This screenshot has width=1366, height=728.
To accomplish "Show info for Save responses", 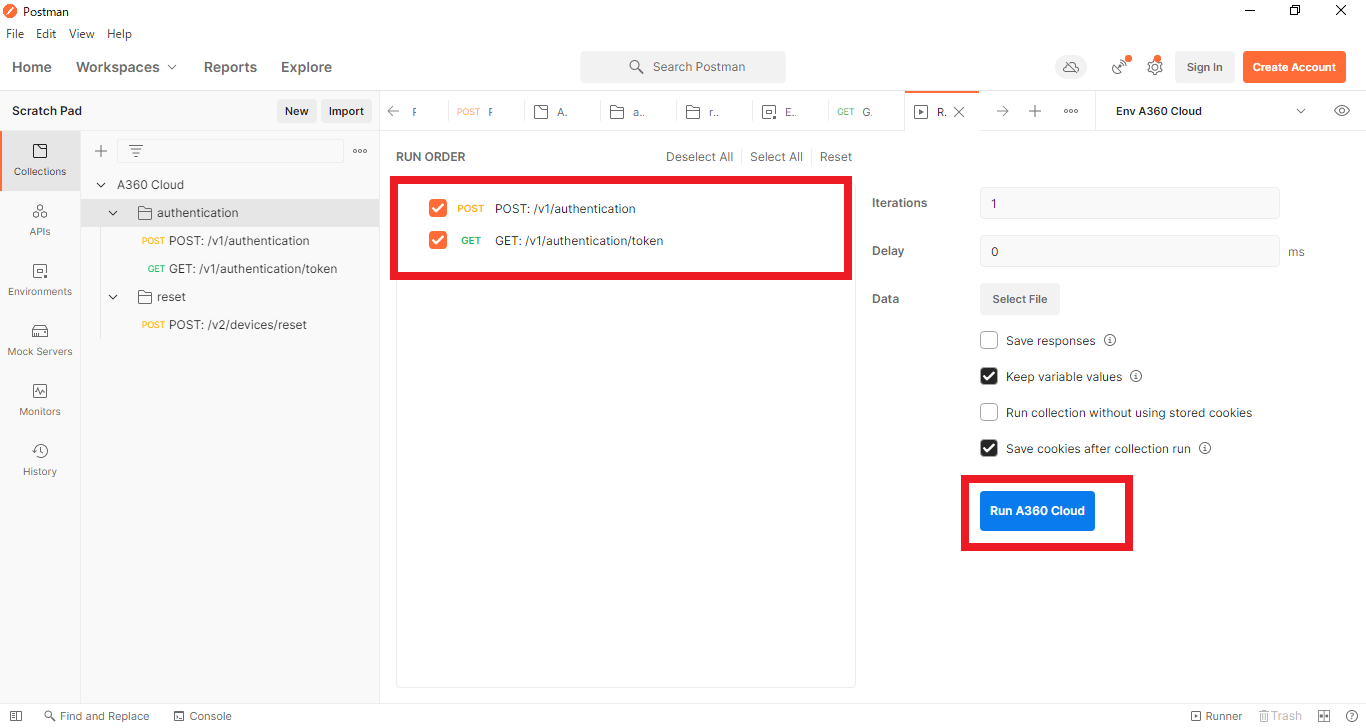I will pyautogui.click(x=1110, y=341).
